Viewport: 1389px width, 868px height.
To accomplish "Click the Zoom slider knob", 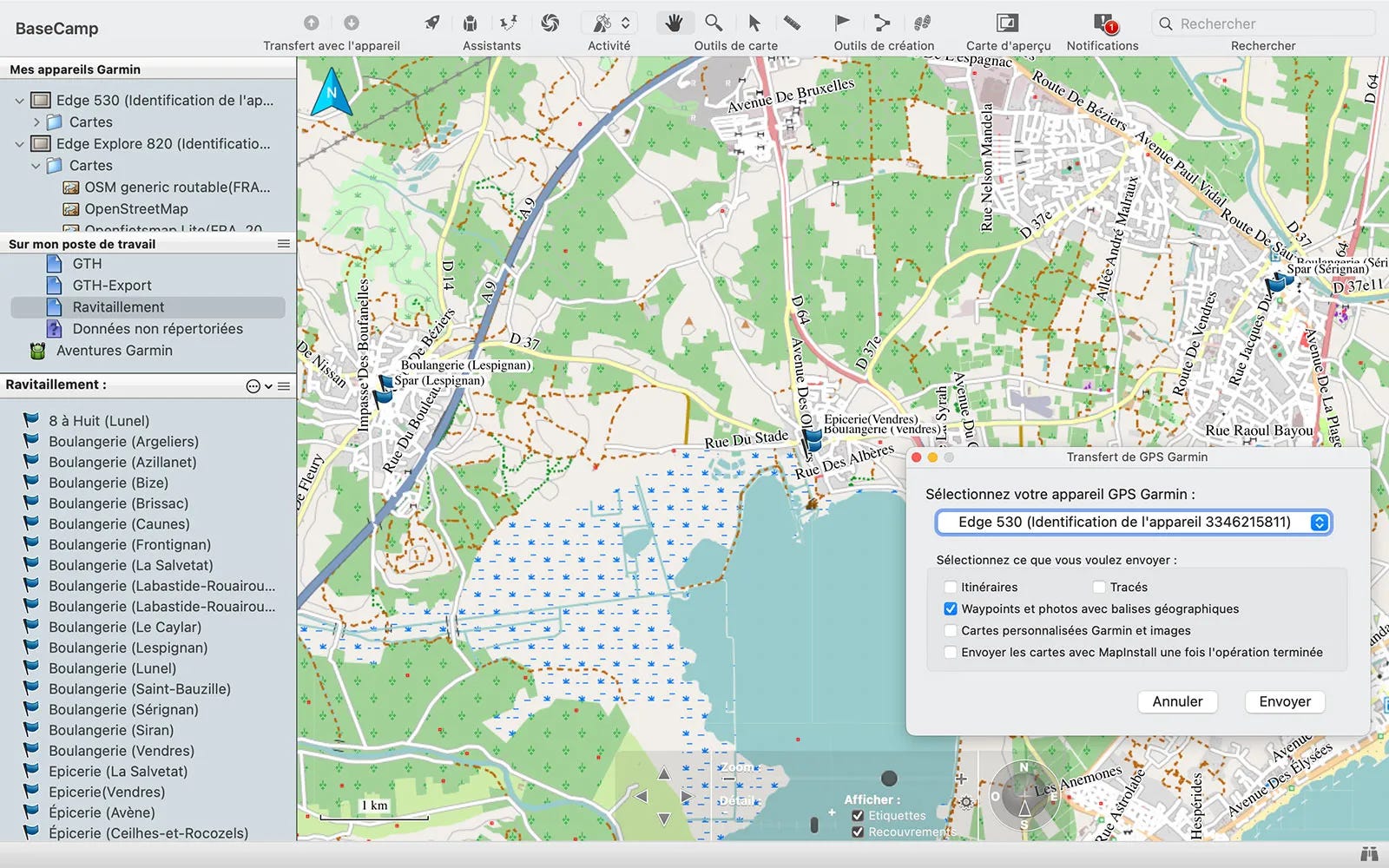I will click(x=889, y=778).
